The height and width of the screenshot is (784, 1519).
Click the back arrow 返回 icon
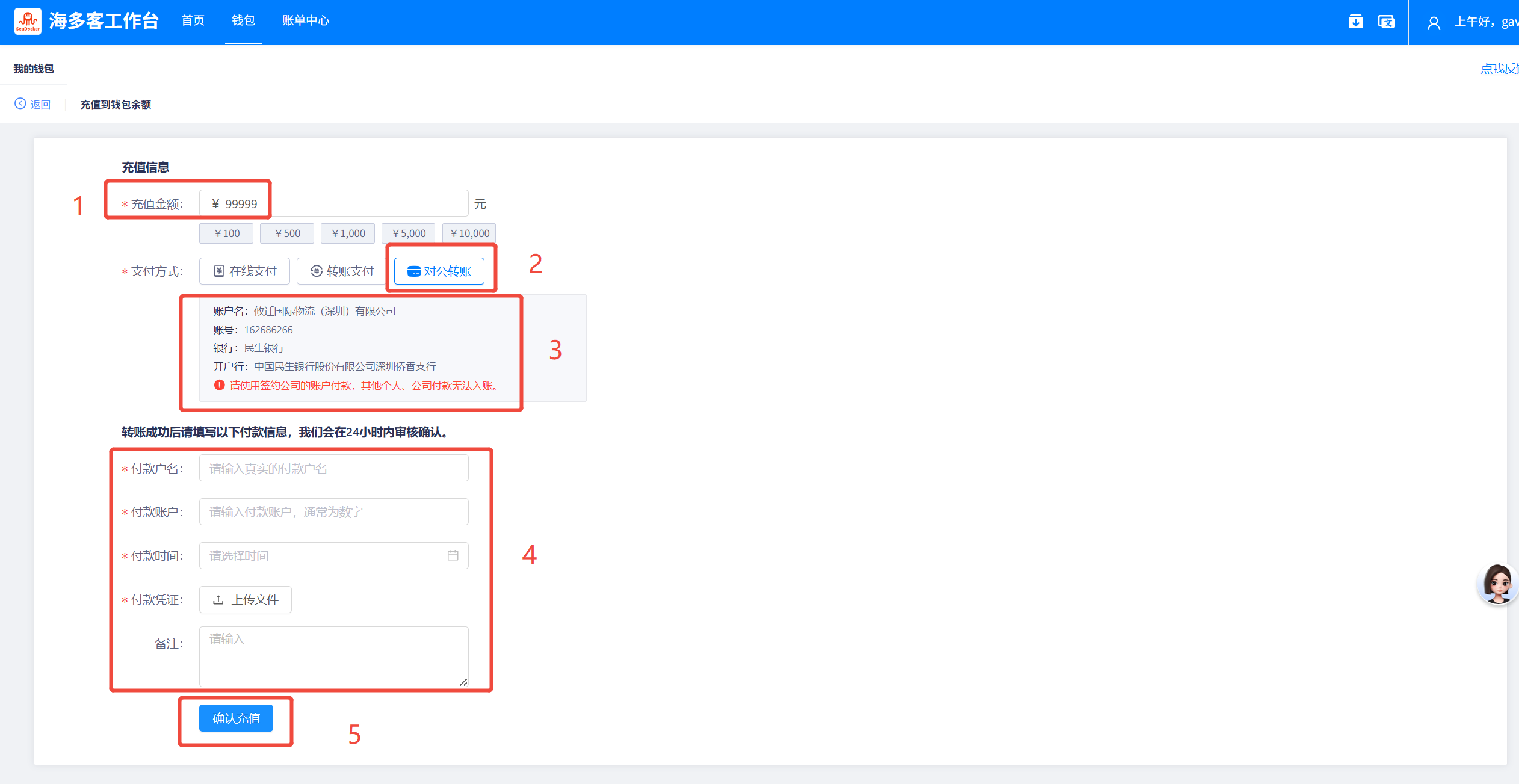(x=20, y=104)
